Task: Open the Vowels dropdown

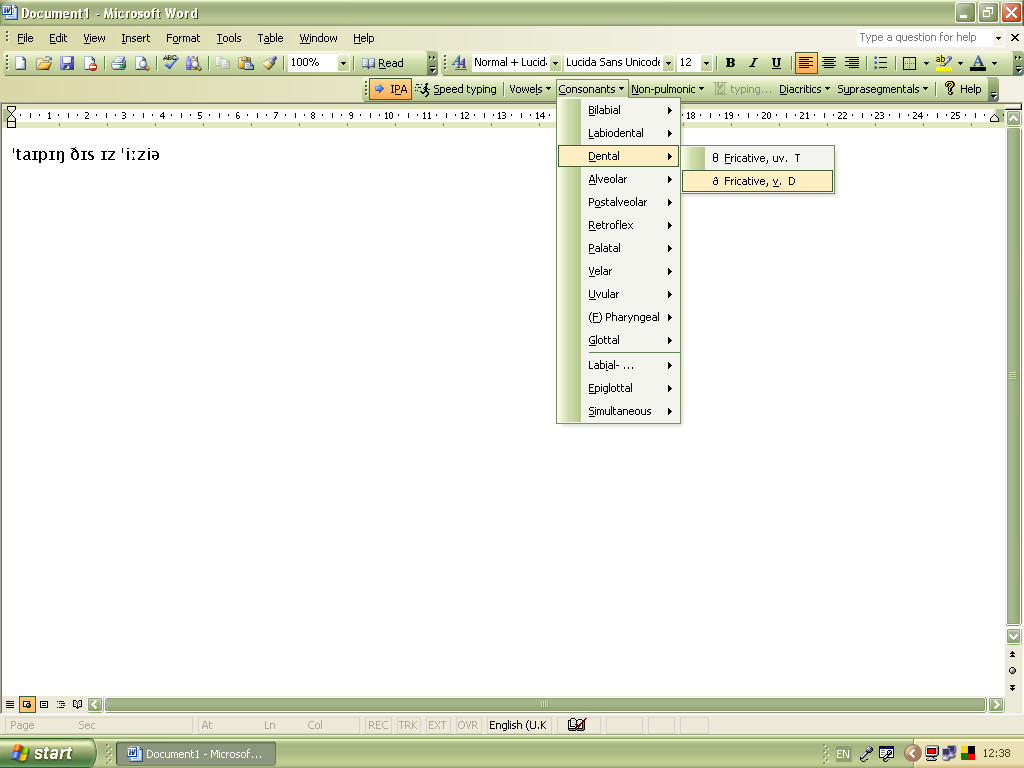Action: pos(528,88)
